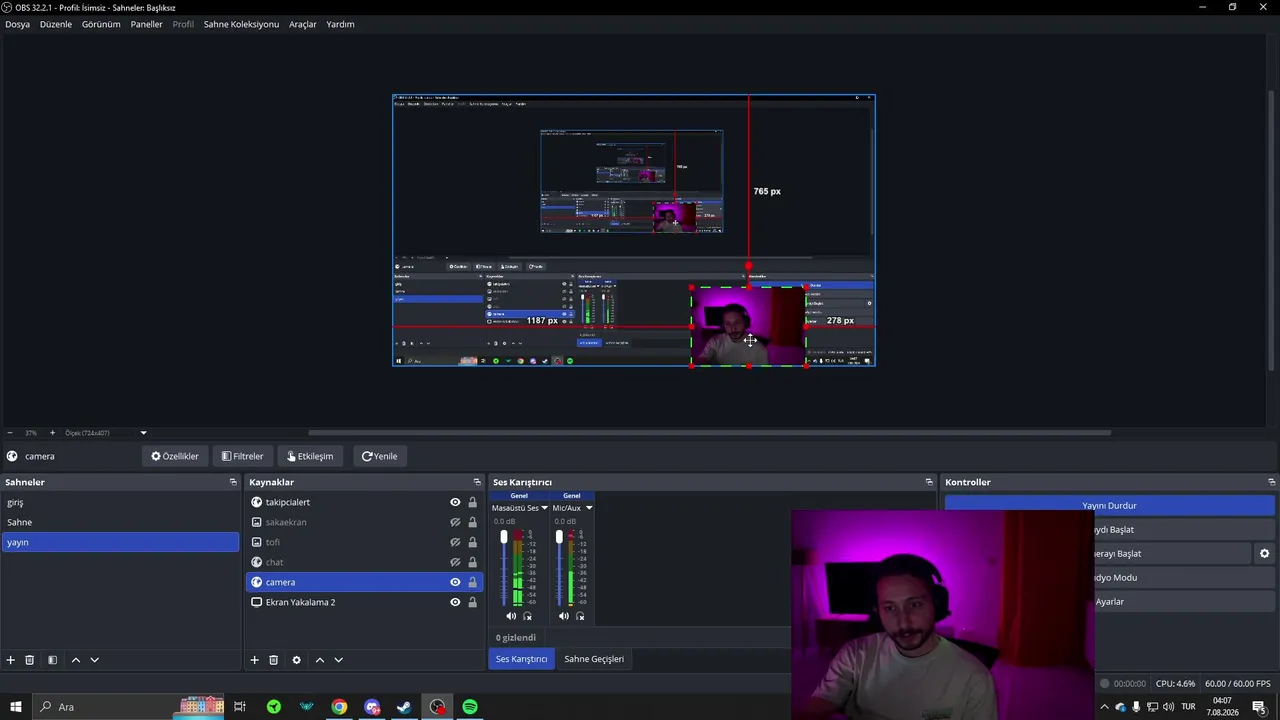Toggle lock on camera source

(472, 582)
